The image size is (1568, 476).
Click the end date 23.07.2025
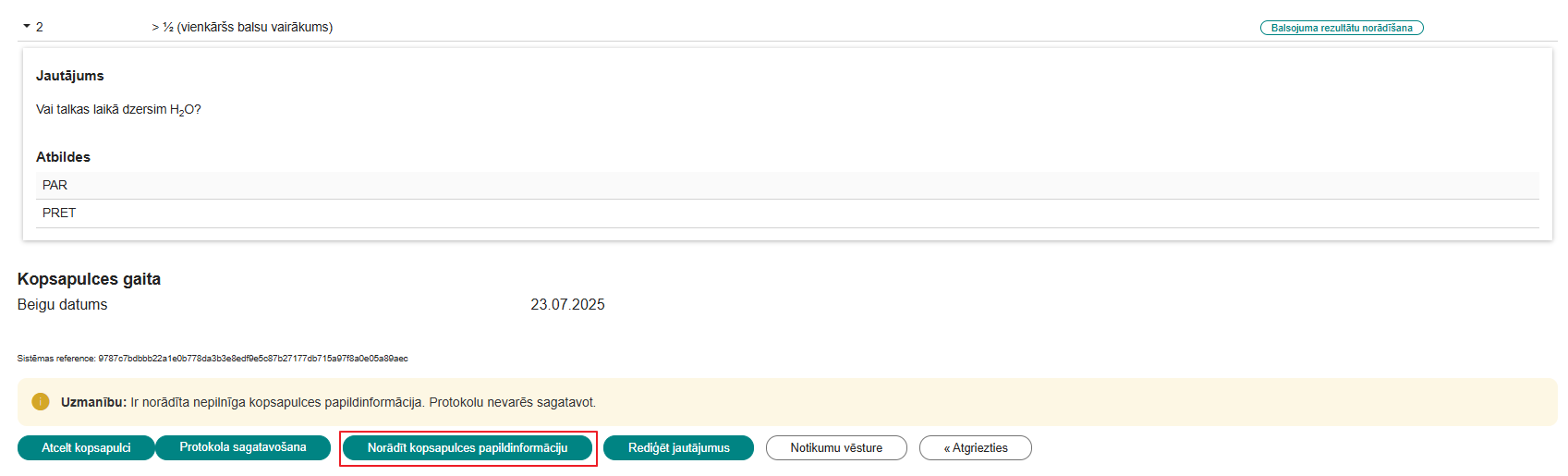coord(567,304)
